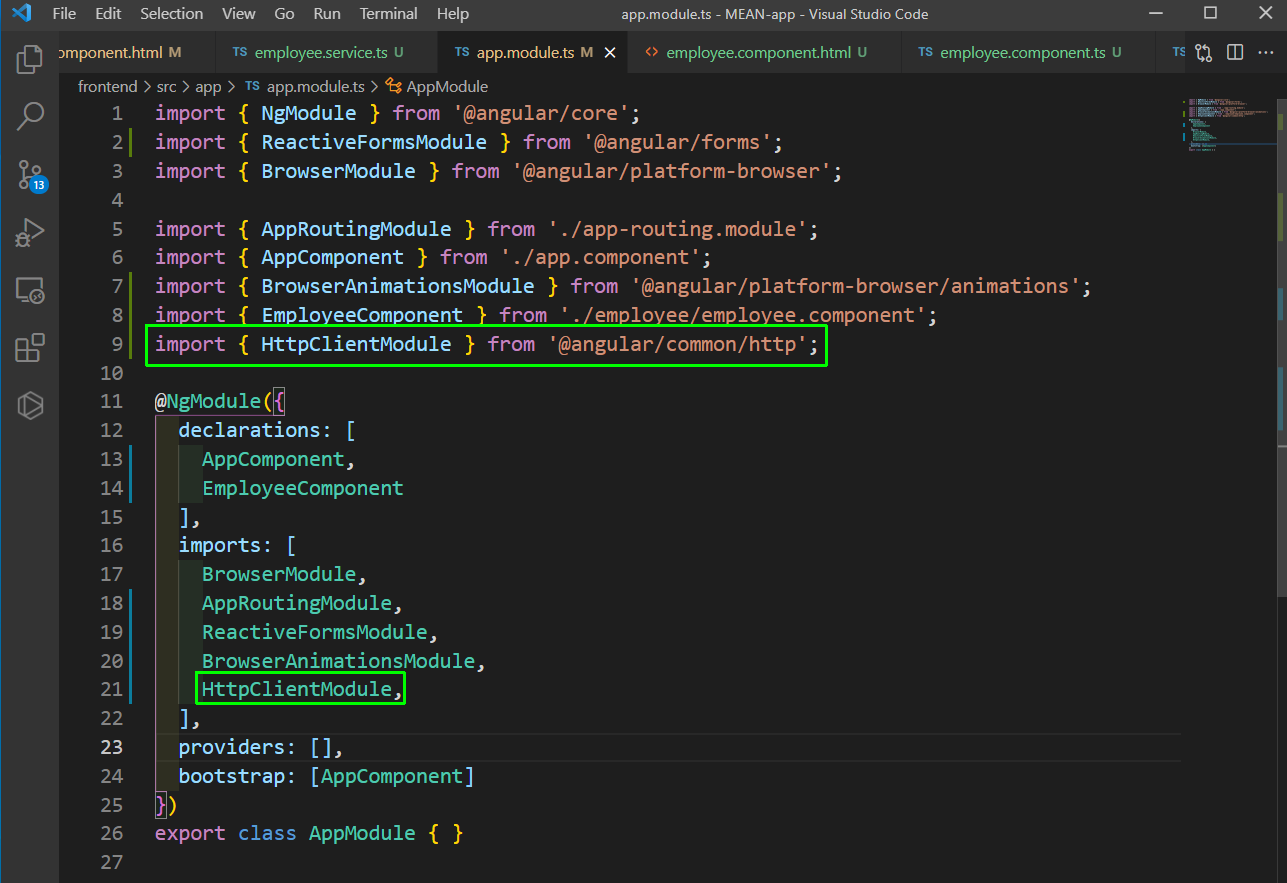Click the providers property on line 23
Screen dimensions: 1287x883
[x=232, y=747]
